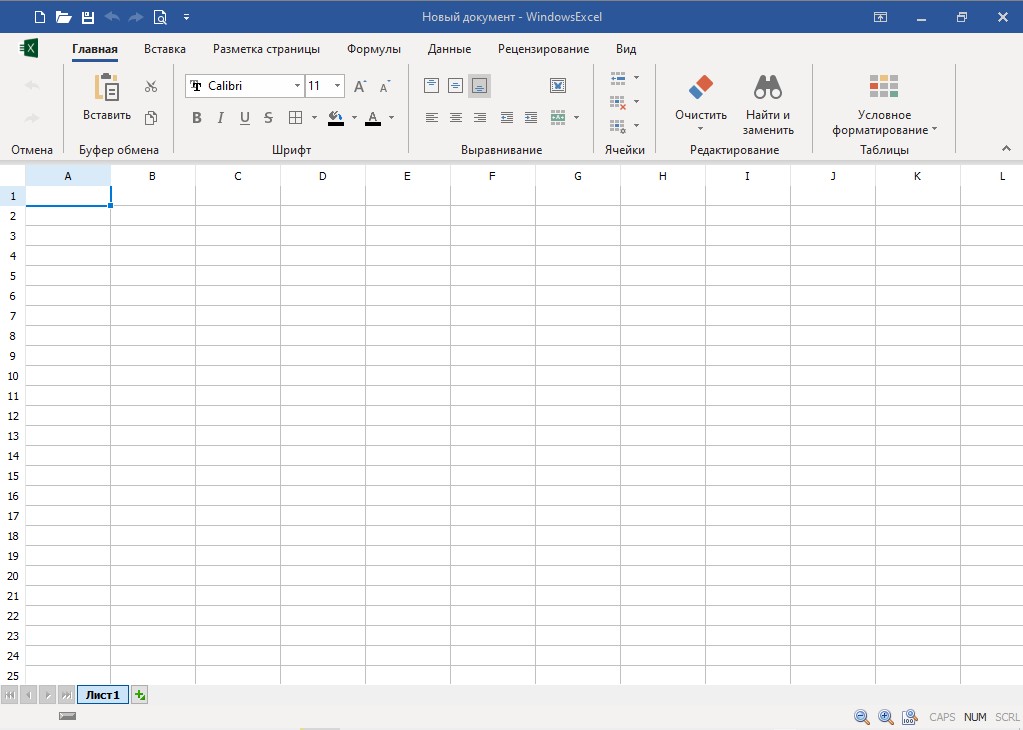Open the font size dropdown
Viewport: 1023px width, 730px height.
(x=337, y=86)
